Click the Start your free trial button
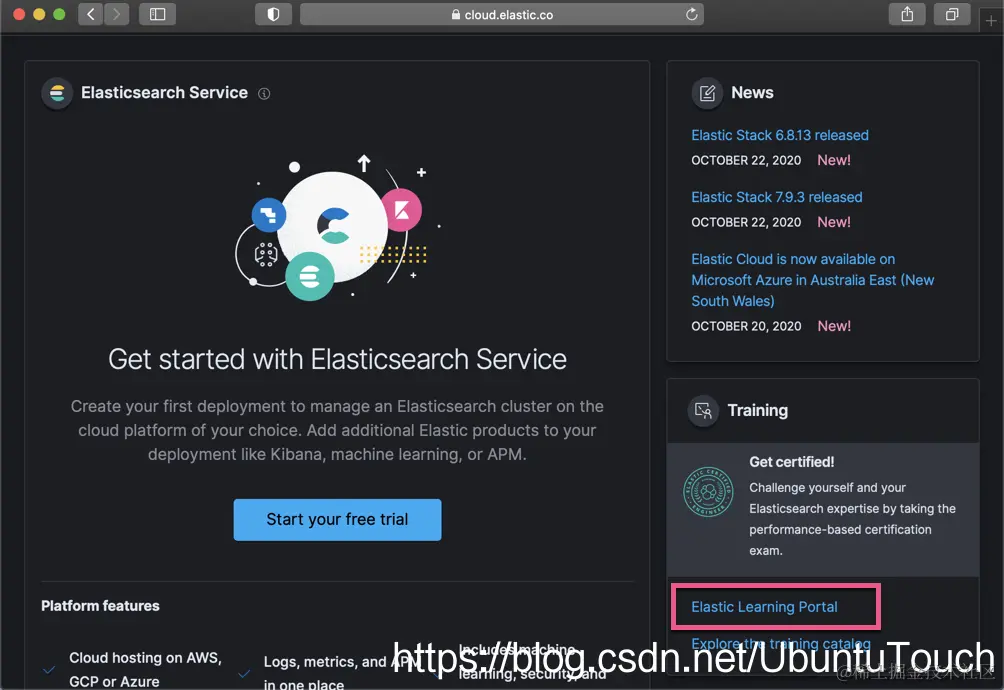 point(337,519)
